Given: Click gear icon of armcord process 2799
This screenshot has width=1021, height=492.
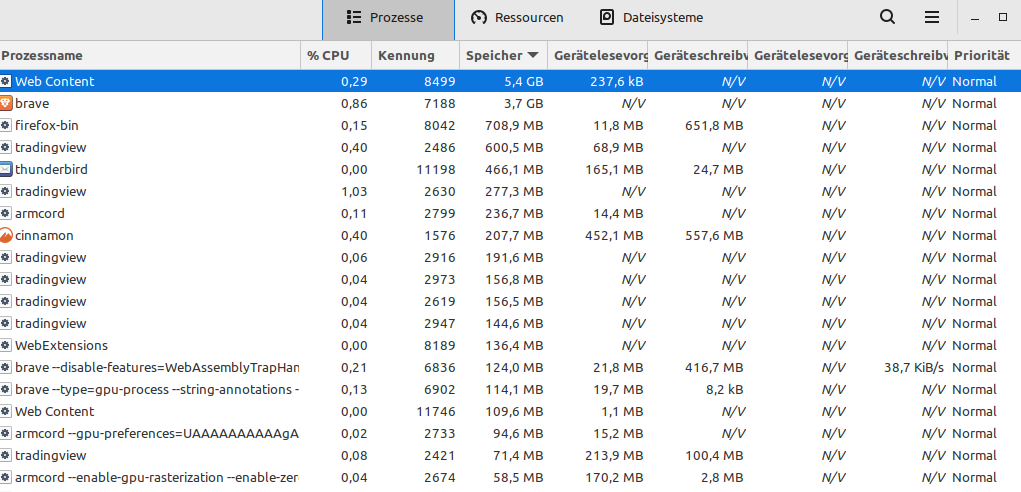Looking at the screenshot, I should pos(6,213).
